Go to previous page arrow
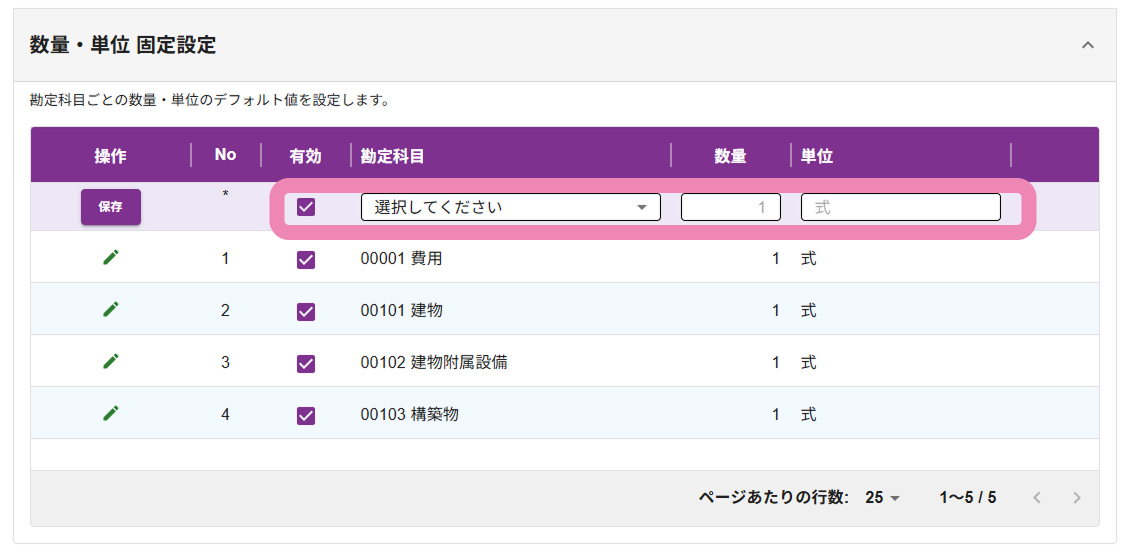The height and width of the screenshot is (554, 1137). point(1037,497)
